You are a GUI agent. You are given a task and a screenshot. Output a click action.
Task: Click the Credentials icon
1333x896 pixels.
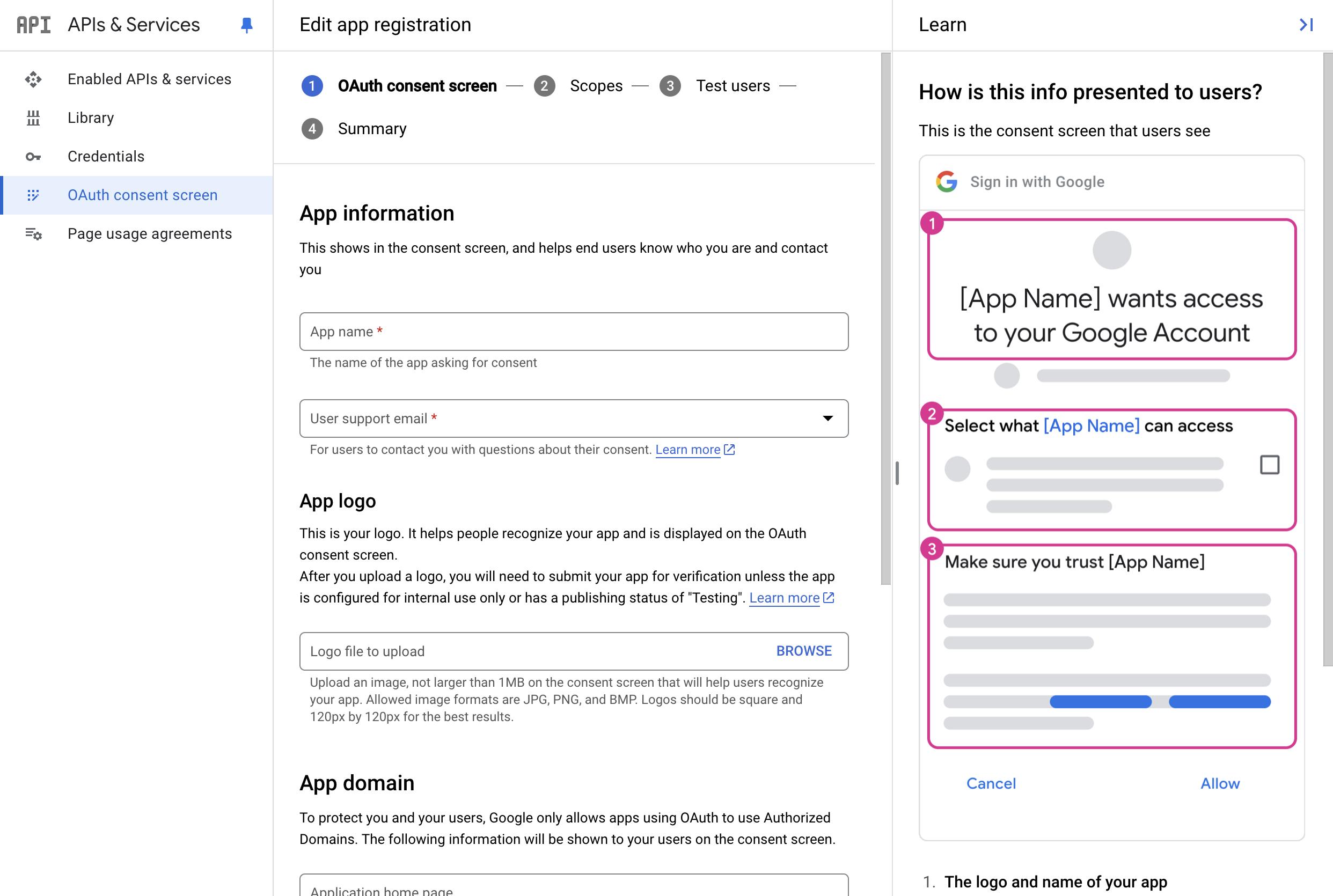(x=33, y=156)
